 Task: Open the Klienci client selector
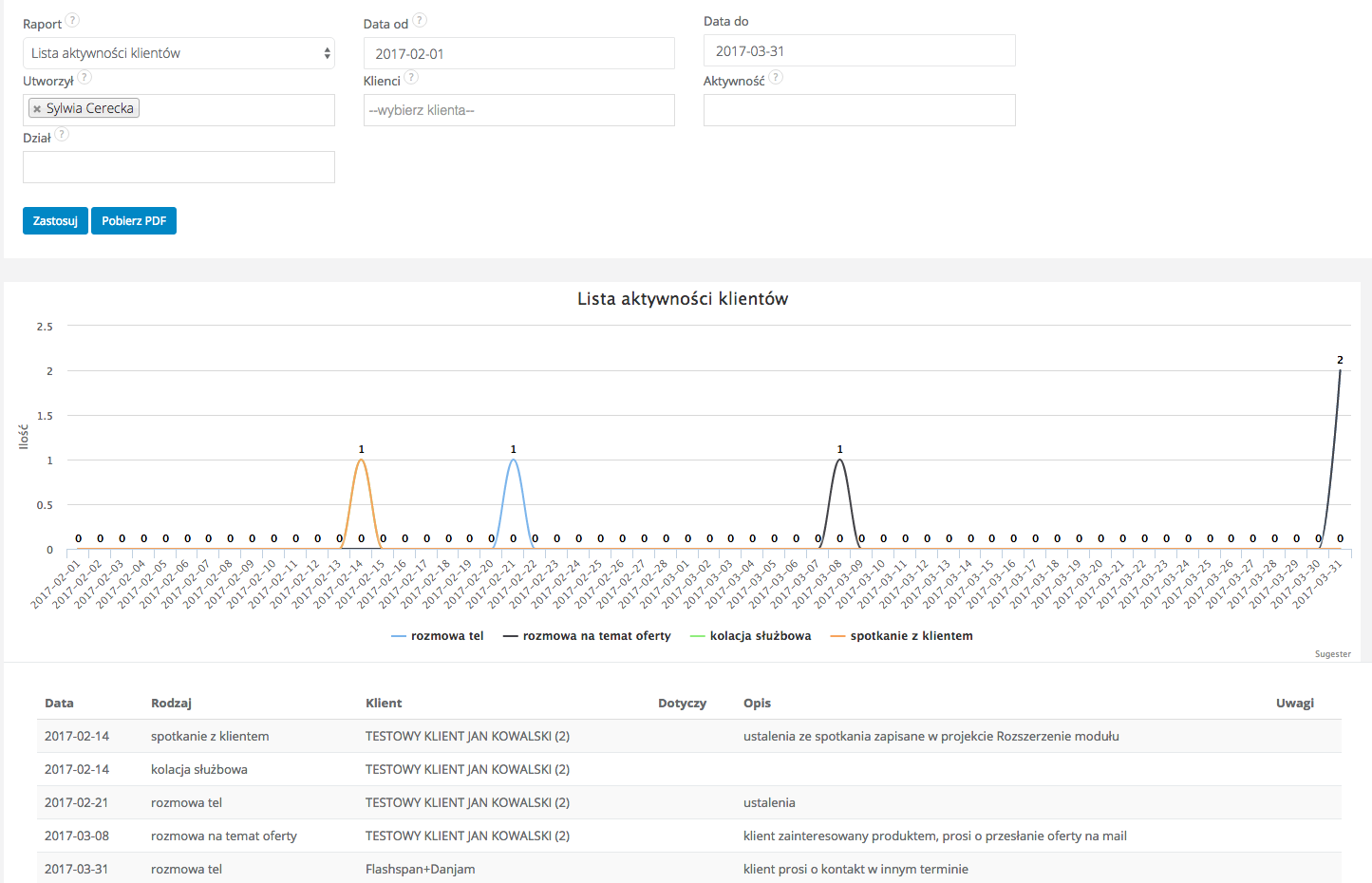[518, 110]
